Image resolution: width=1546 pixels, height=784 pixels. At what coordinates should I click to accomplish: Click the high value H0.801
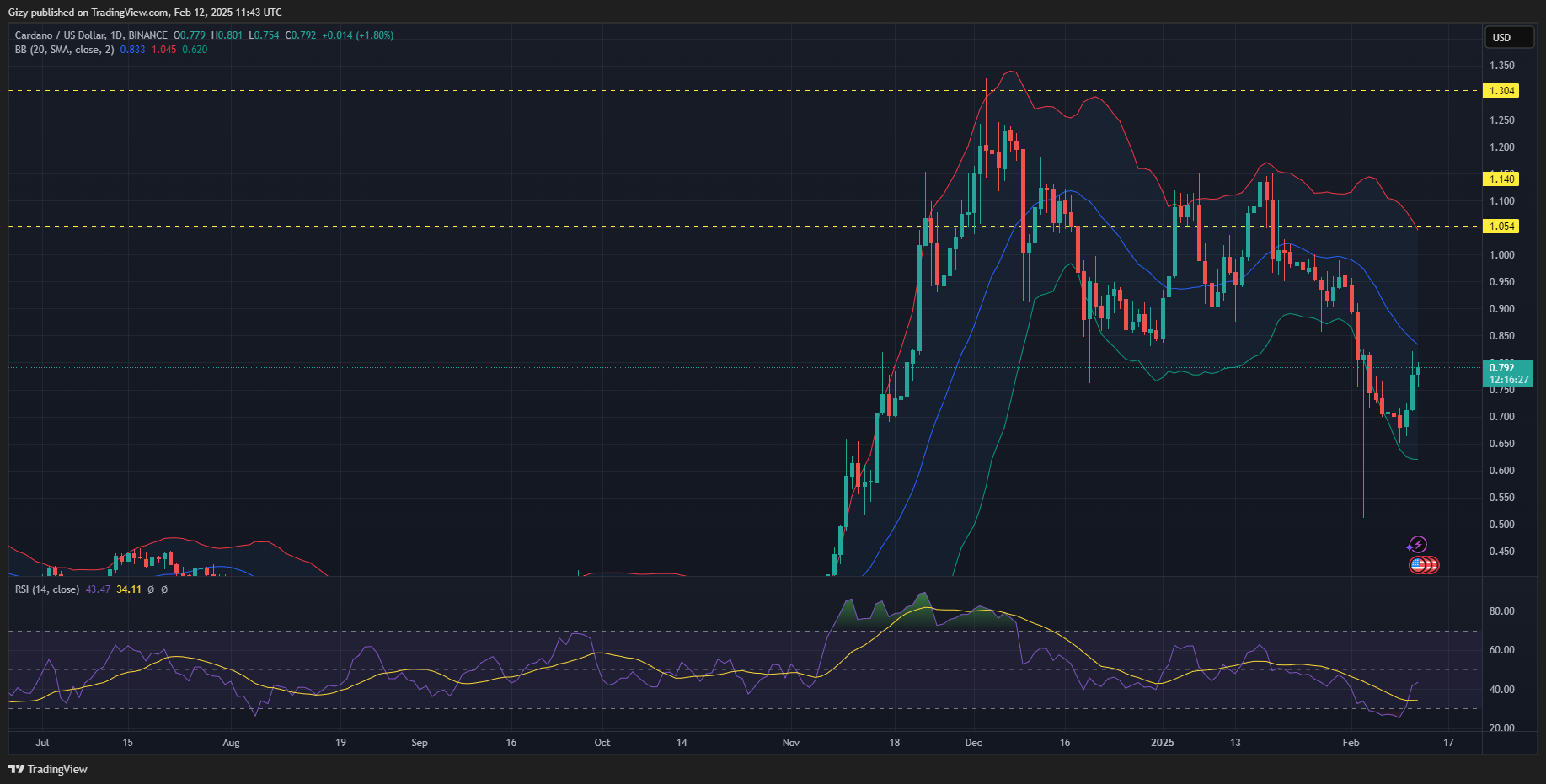click(227, 35)
